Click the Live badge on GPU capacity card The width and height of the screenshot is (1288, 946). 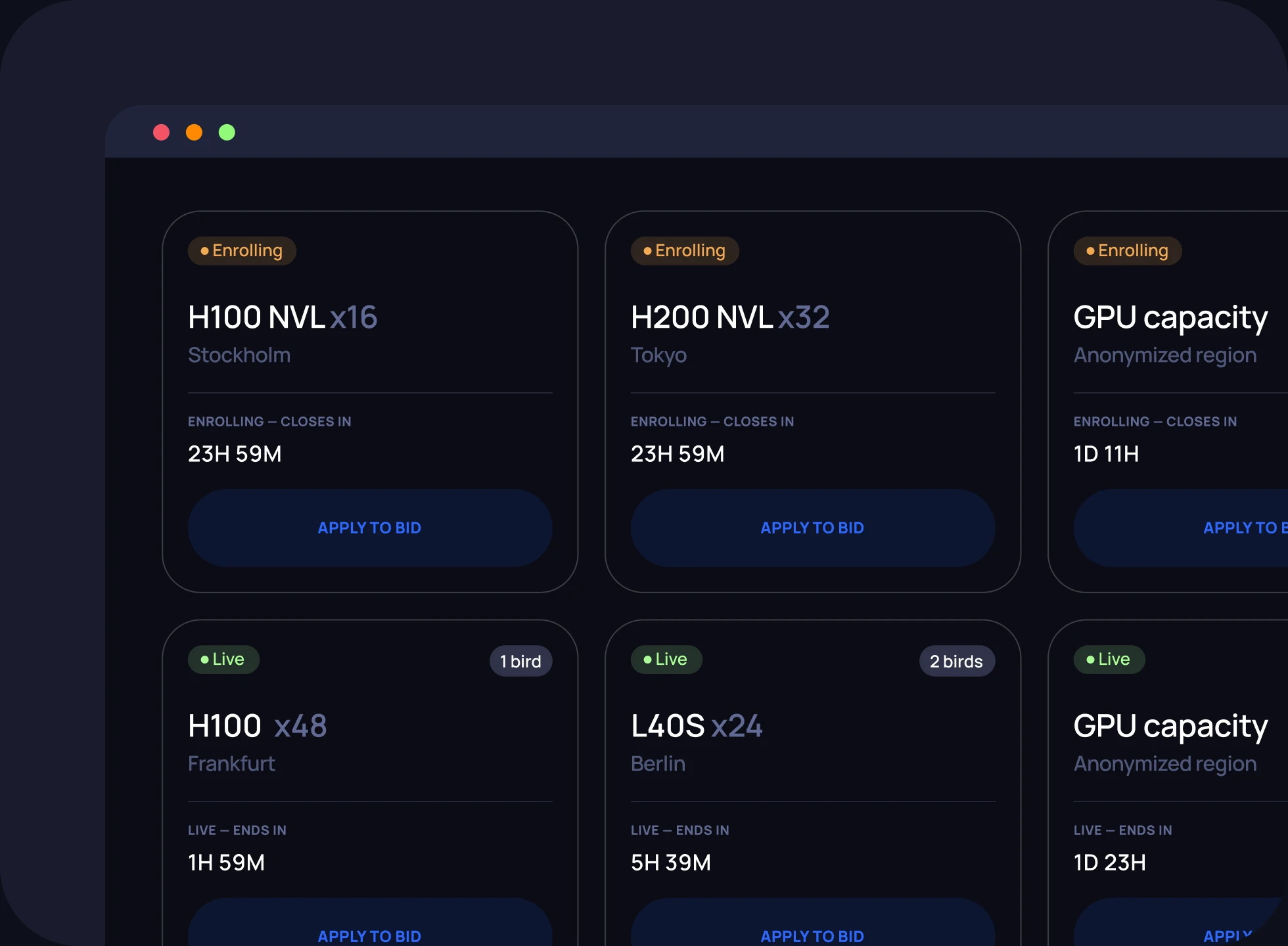1109,660
